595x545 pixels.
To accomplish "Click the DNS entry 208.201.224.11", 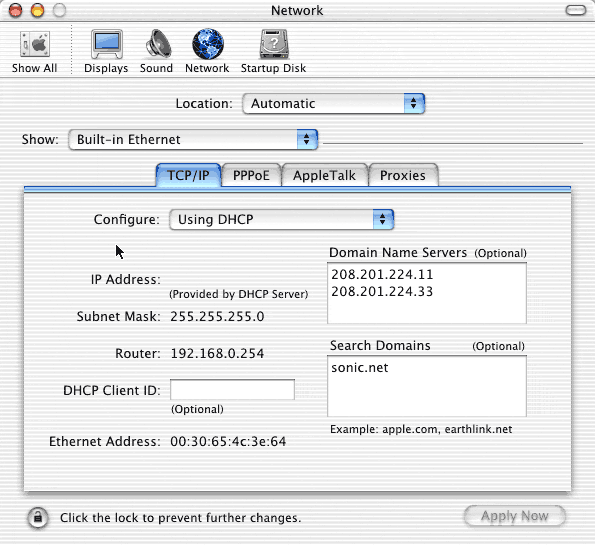I will tap(382, 274).
